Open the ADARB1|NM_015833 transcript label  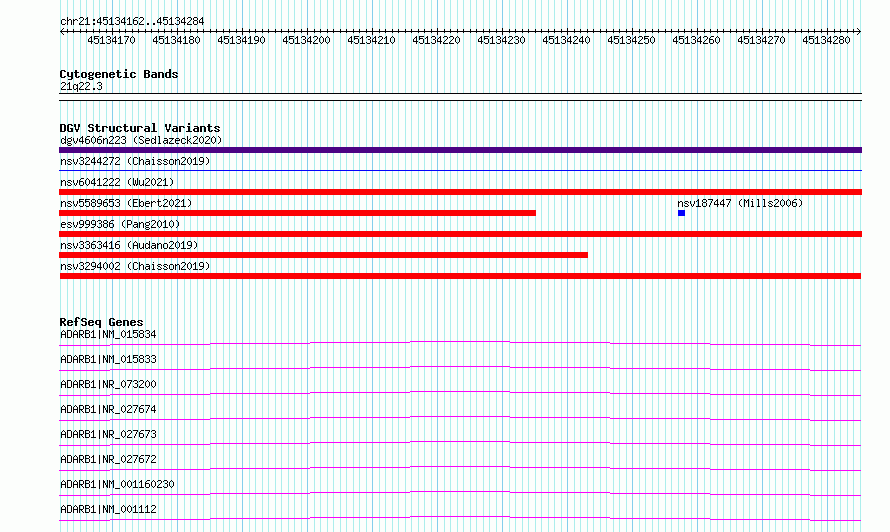(108, 359)
